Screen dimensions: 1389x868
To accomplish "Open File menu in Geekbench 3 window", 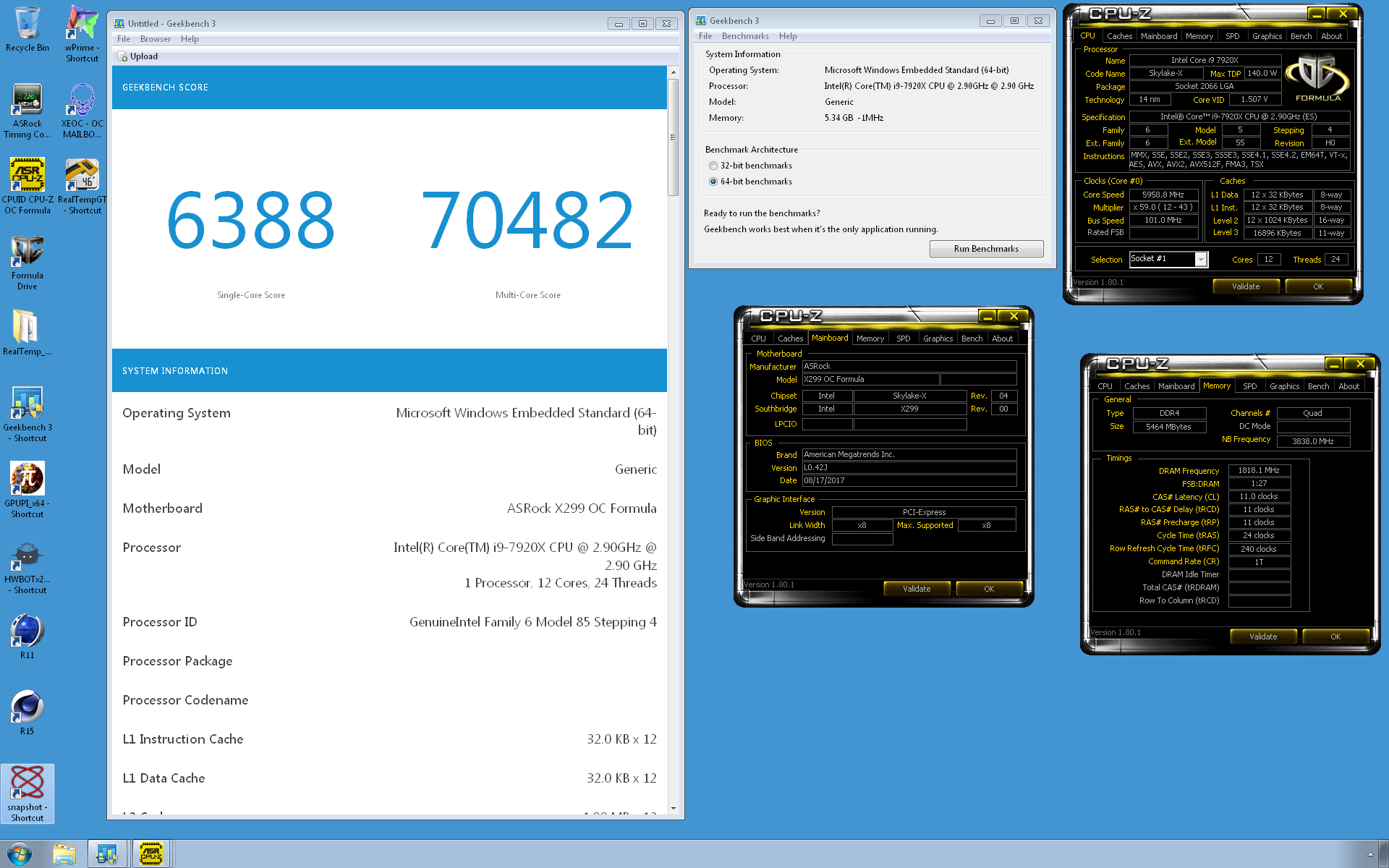I will point(705,36).
